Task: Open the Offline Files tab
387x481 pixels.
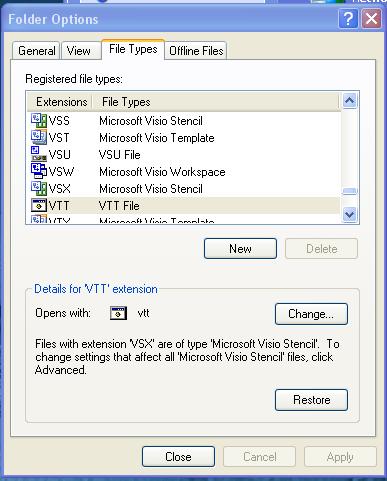Action: click(x=196, y=51)
